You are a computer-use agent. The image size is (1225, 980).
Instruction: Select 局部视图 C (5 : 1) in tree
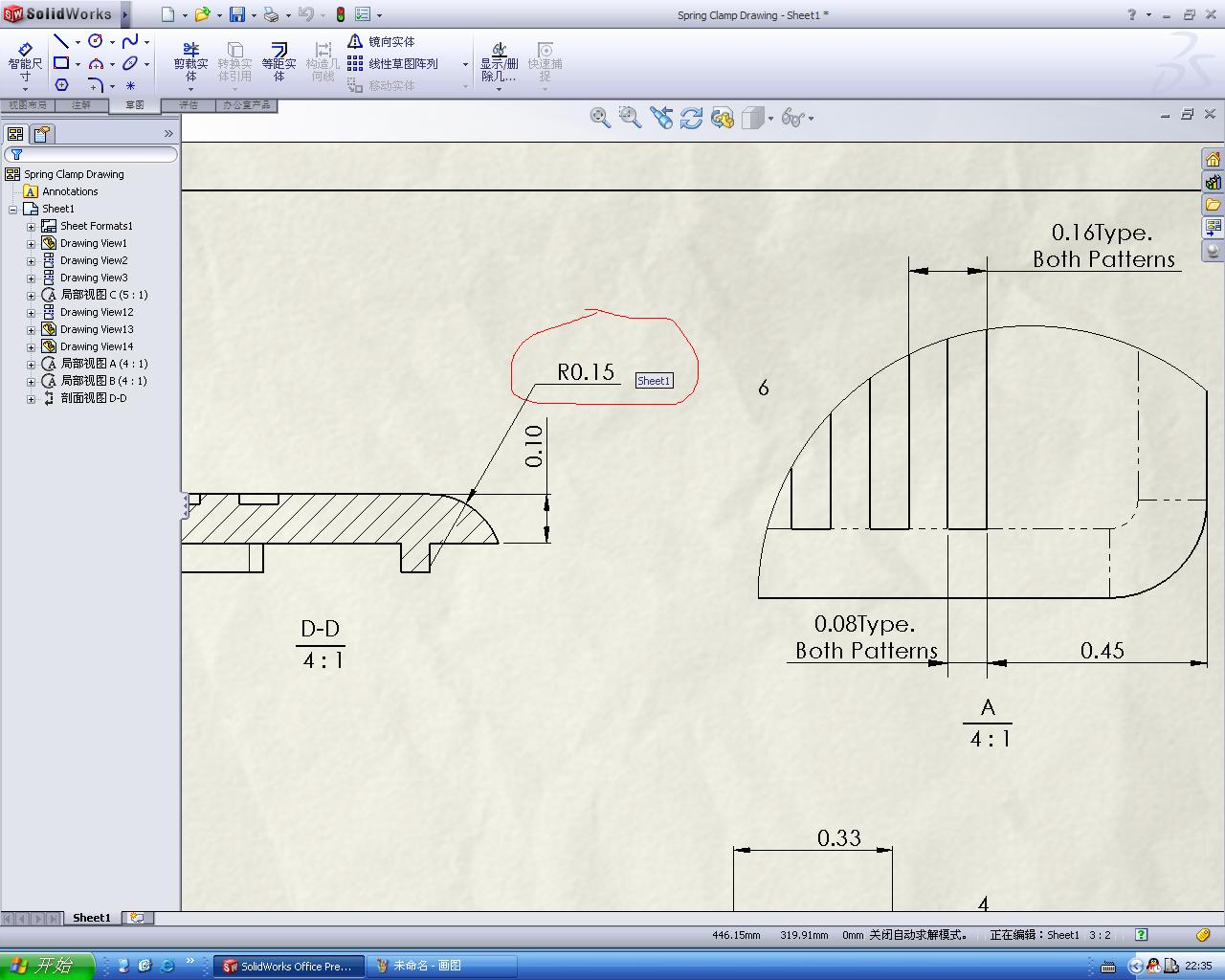[x=104, y=295]
